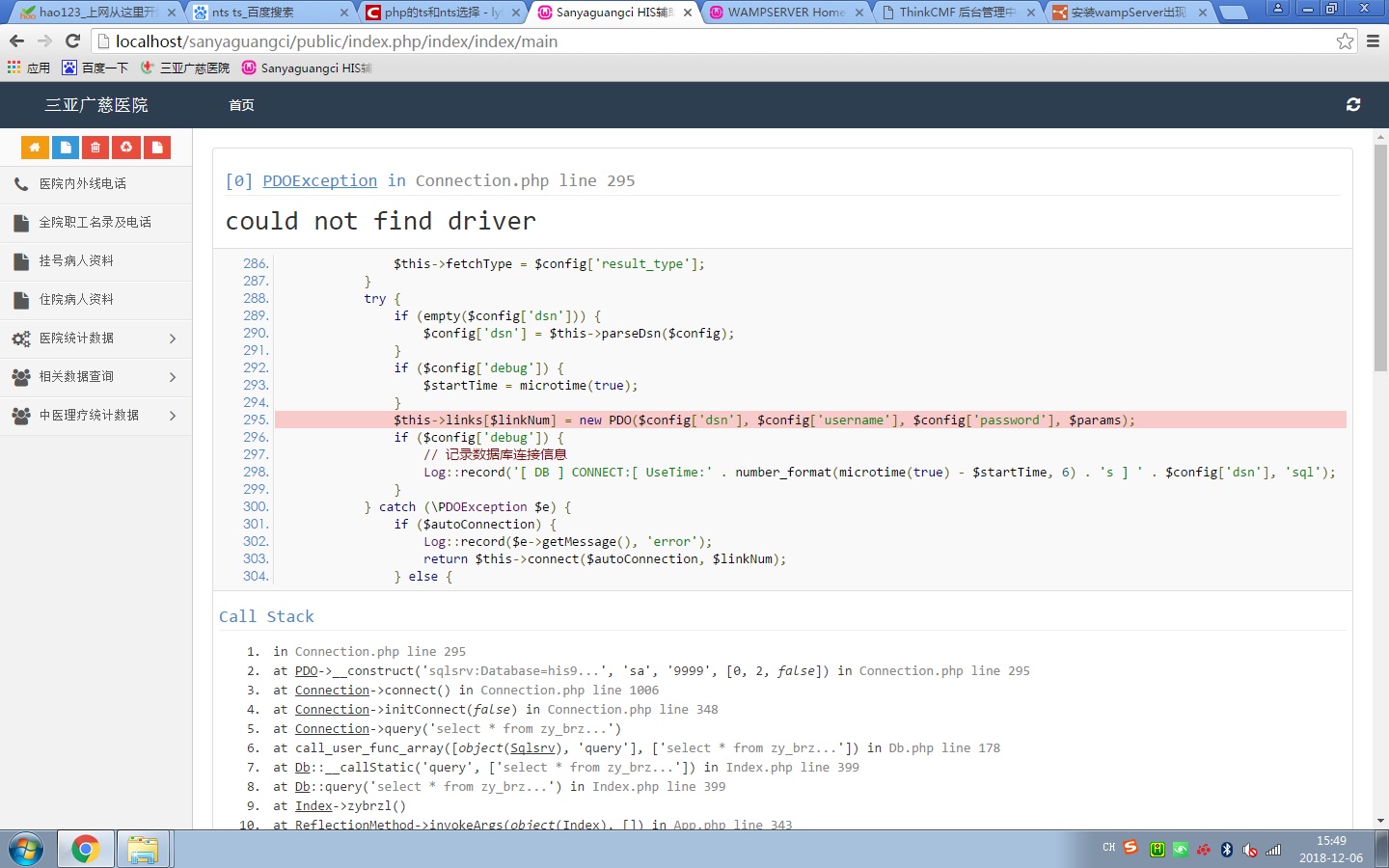The height and width of the screenshot is (868, 1389).
Task: Click the scrollbar down arrow
Action: tap(1380, 821)
